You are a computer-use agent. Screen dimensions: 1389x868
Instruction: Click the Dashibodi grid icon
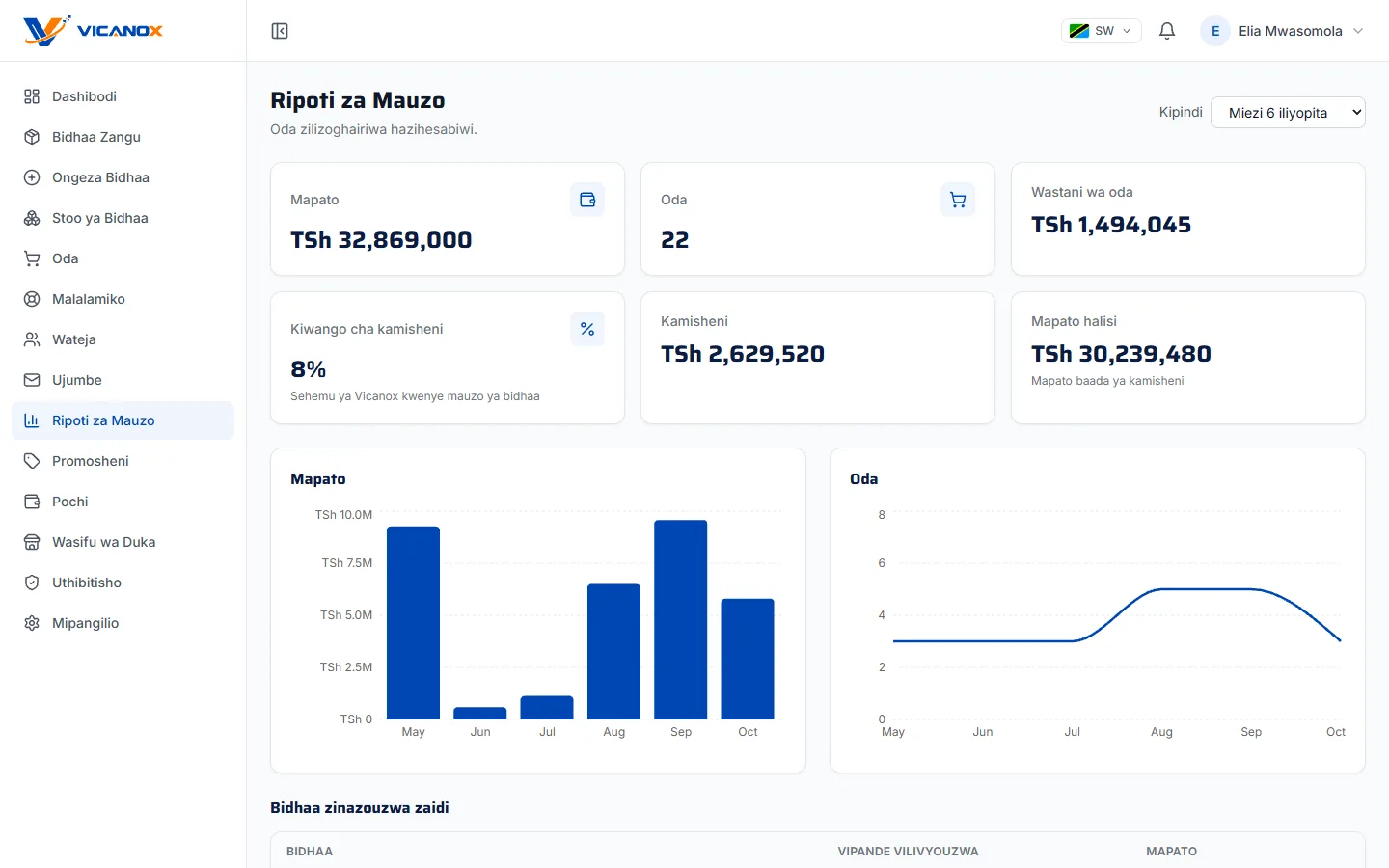(x=32, y=96)
